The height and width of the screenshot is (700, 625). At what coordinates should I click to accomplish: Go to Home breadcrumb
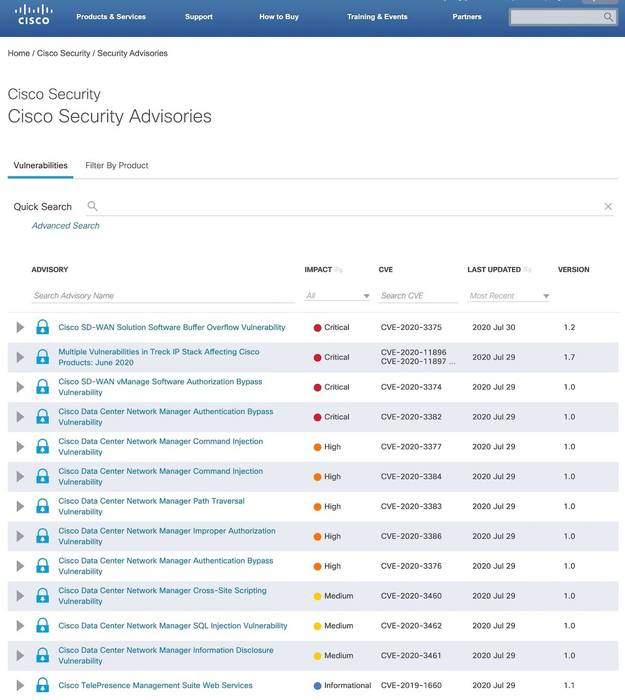19,53
